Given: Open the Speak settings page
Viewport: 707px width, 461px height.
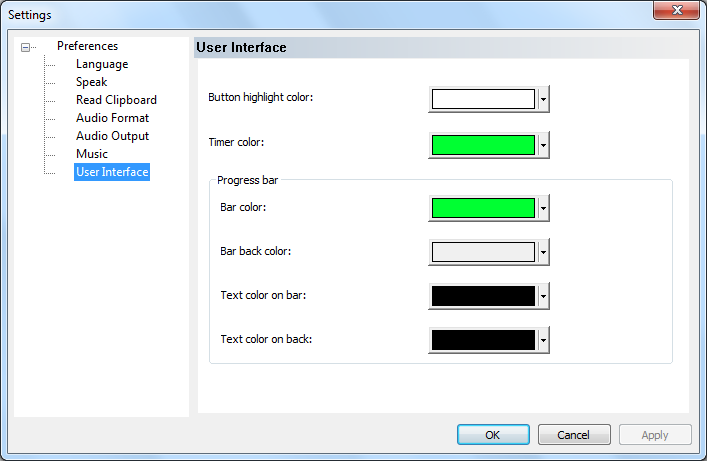Looking at the screenshot, I should click(x=91, y=82).
